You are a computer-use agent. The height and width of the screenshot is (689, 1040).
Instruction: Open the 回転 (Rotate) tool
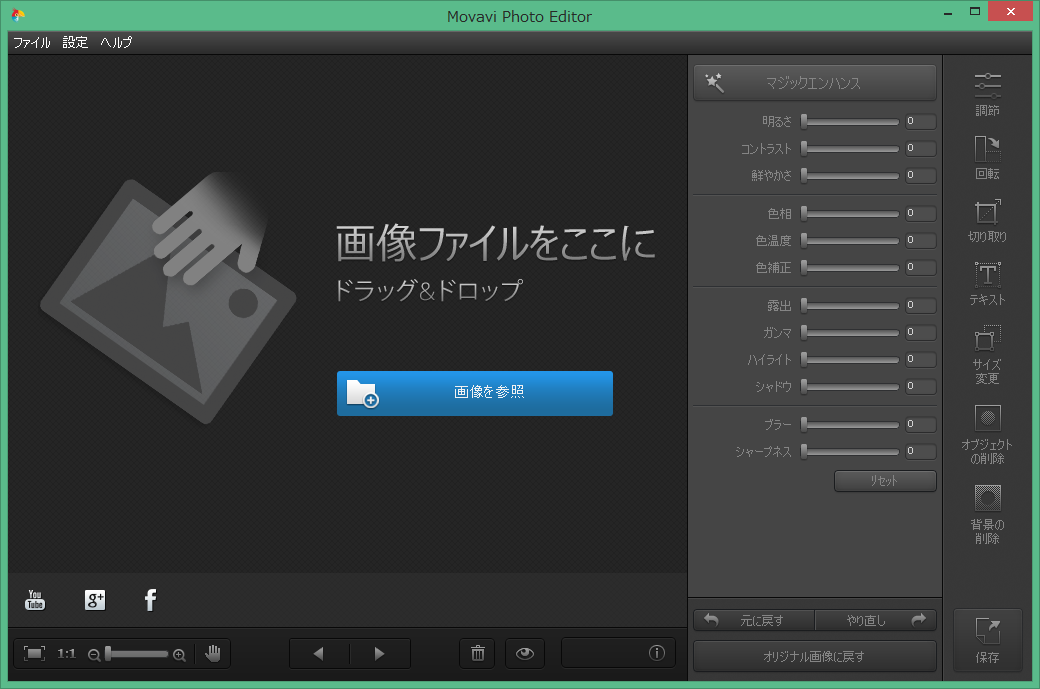click(987, 157)
